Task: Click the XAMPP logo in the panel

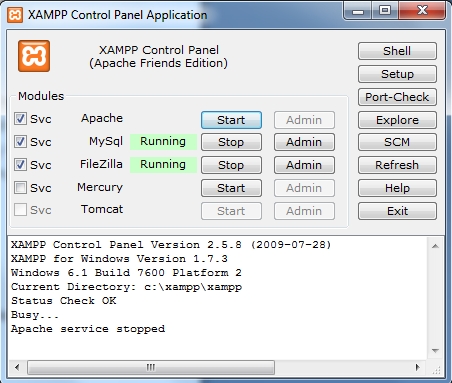Action: [x=34, y=56]
